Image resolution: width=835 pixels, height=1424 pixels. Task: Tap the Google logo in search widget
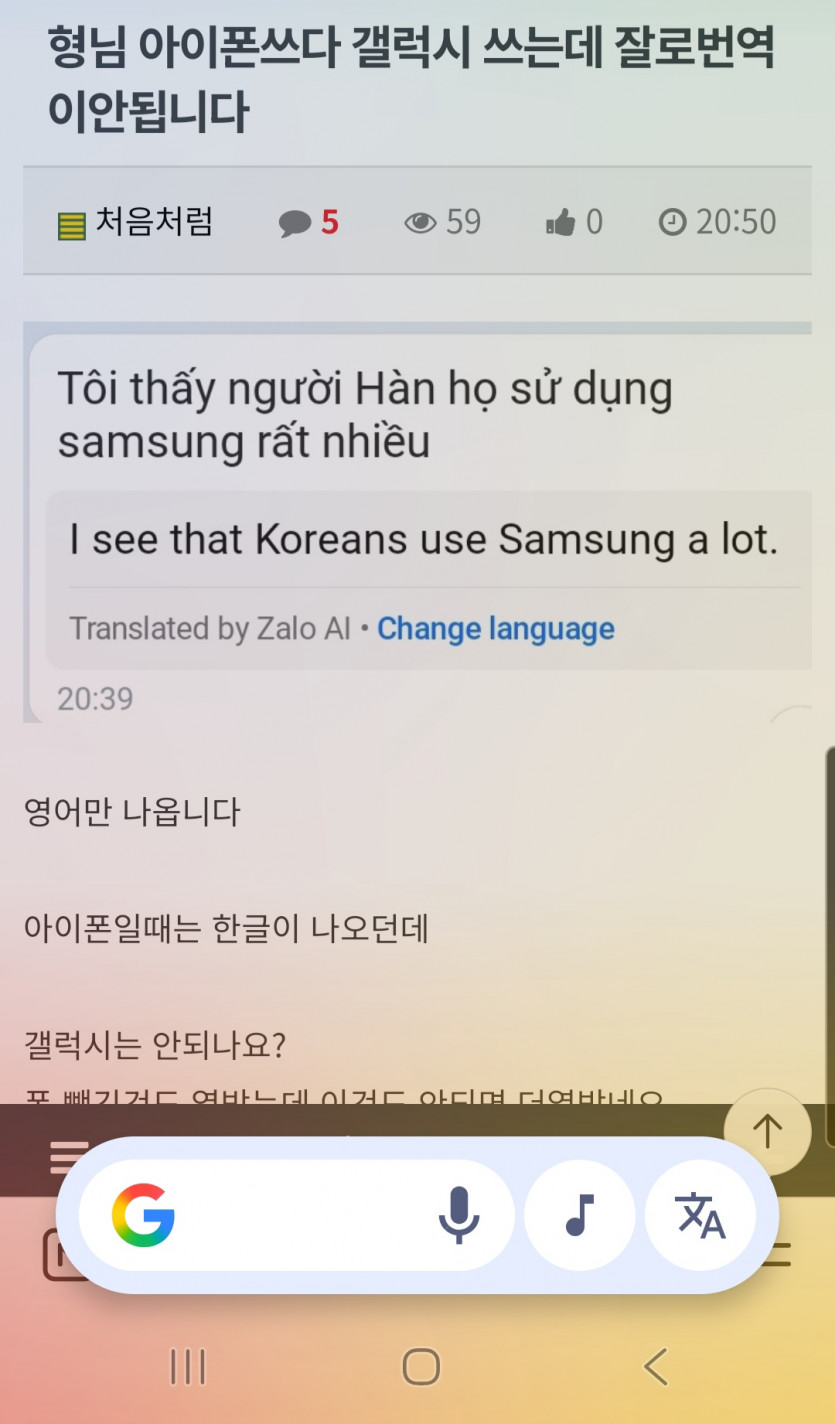pyautogui.click(x=143, y=1215)
